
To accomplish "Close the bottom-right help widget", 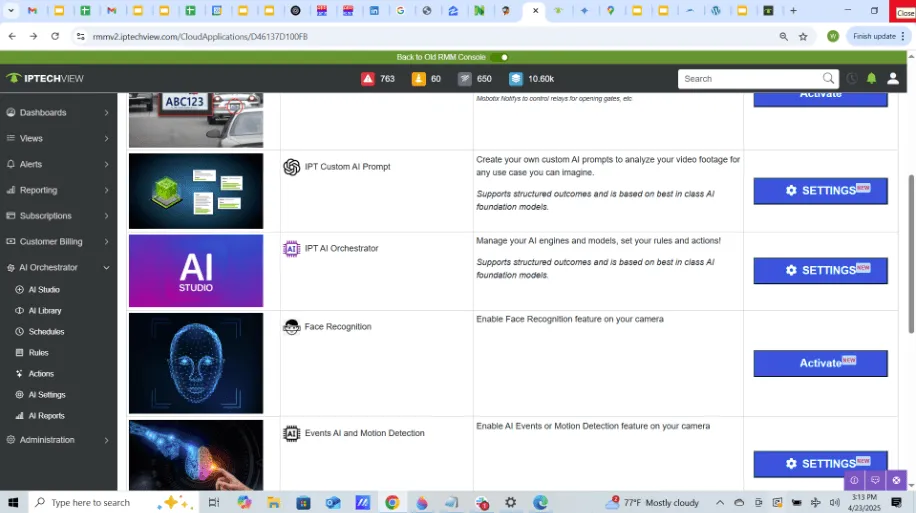I will point(896,480).
